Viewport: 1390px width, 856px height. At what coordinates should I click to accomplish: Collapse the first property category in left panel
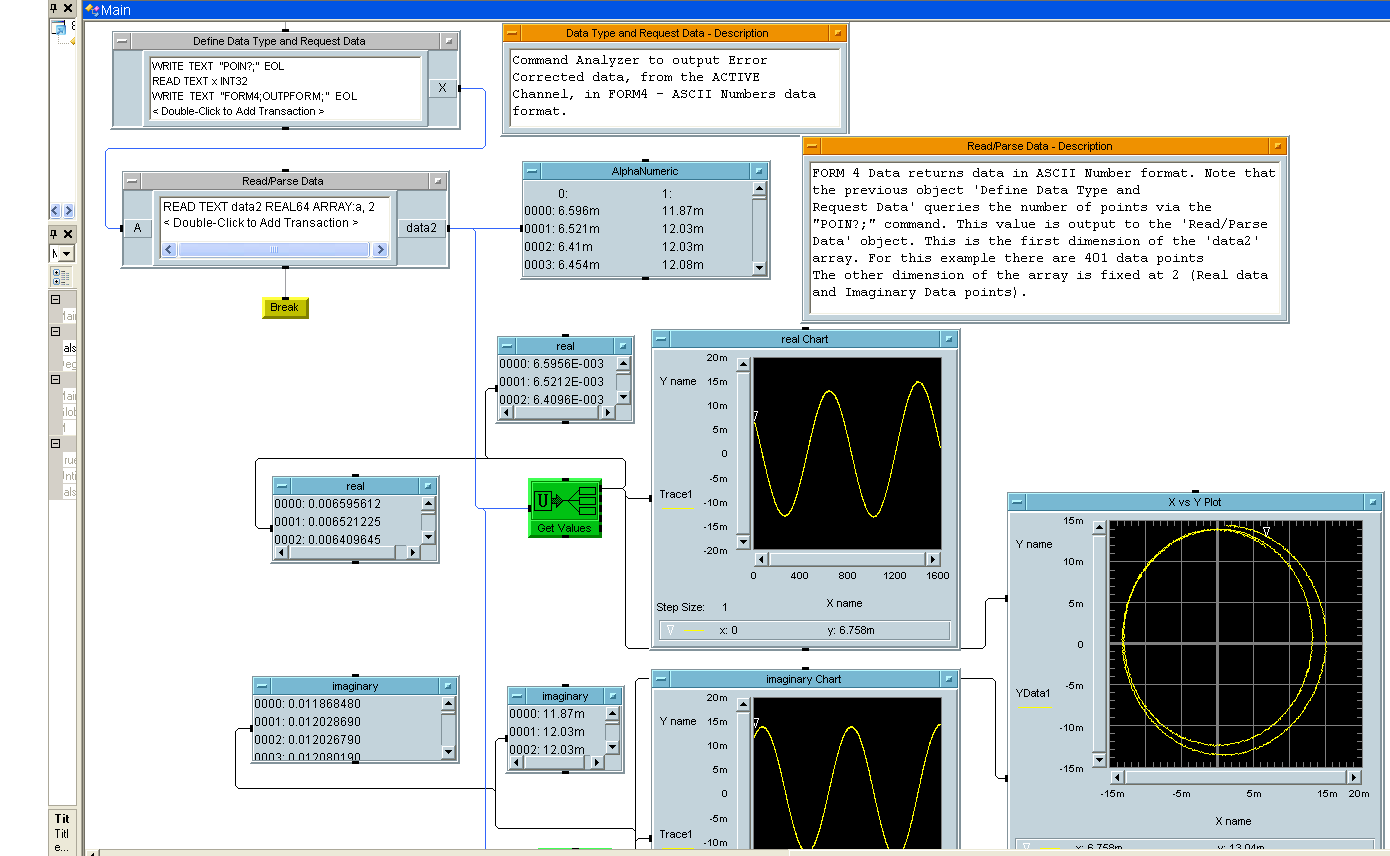coord(56,300)
